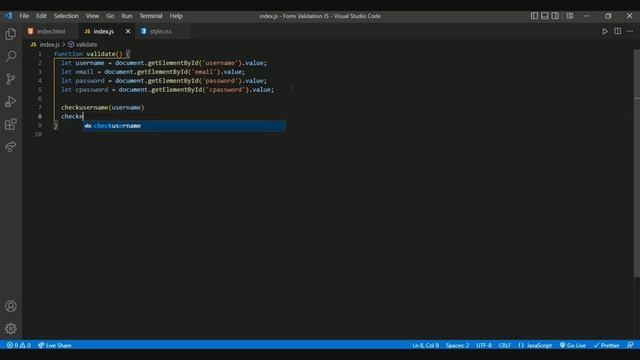Click checkusername(username) call on line 7
Image resolution: width=640 pixels, height=360 pixels.
click(x=103, y=107)
